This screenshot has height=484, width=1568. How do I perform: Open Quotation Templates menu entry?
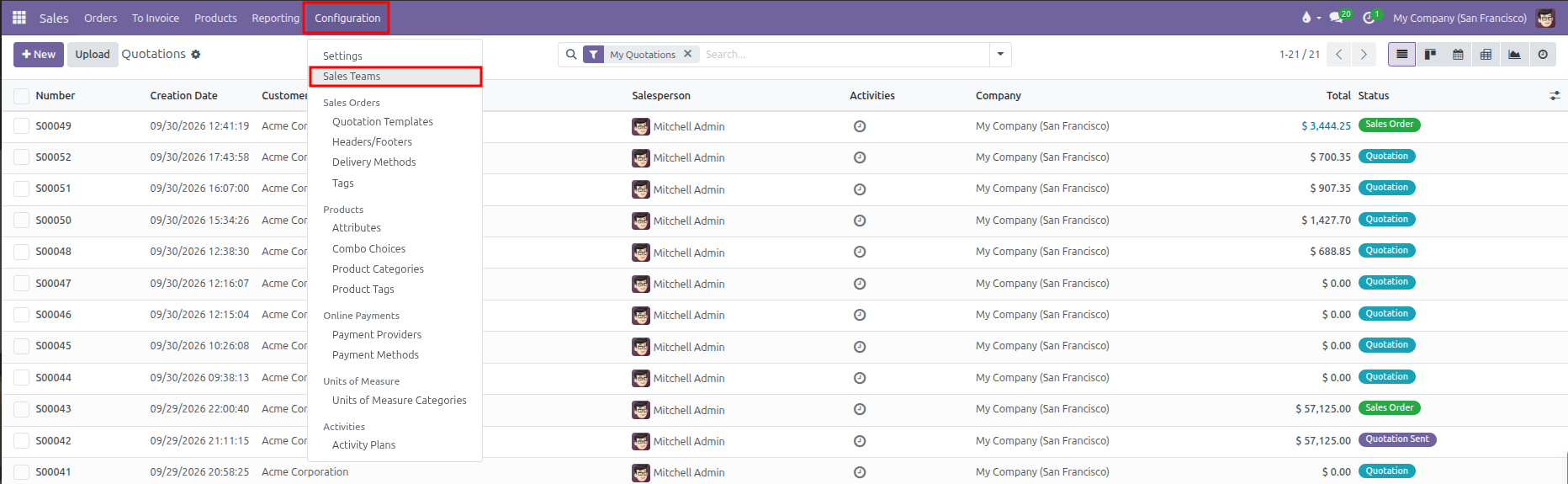click(395, 122)
